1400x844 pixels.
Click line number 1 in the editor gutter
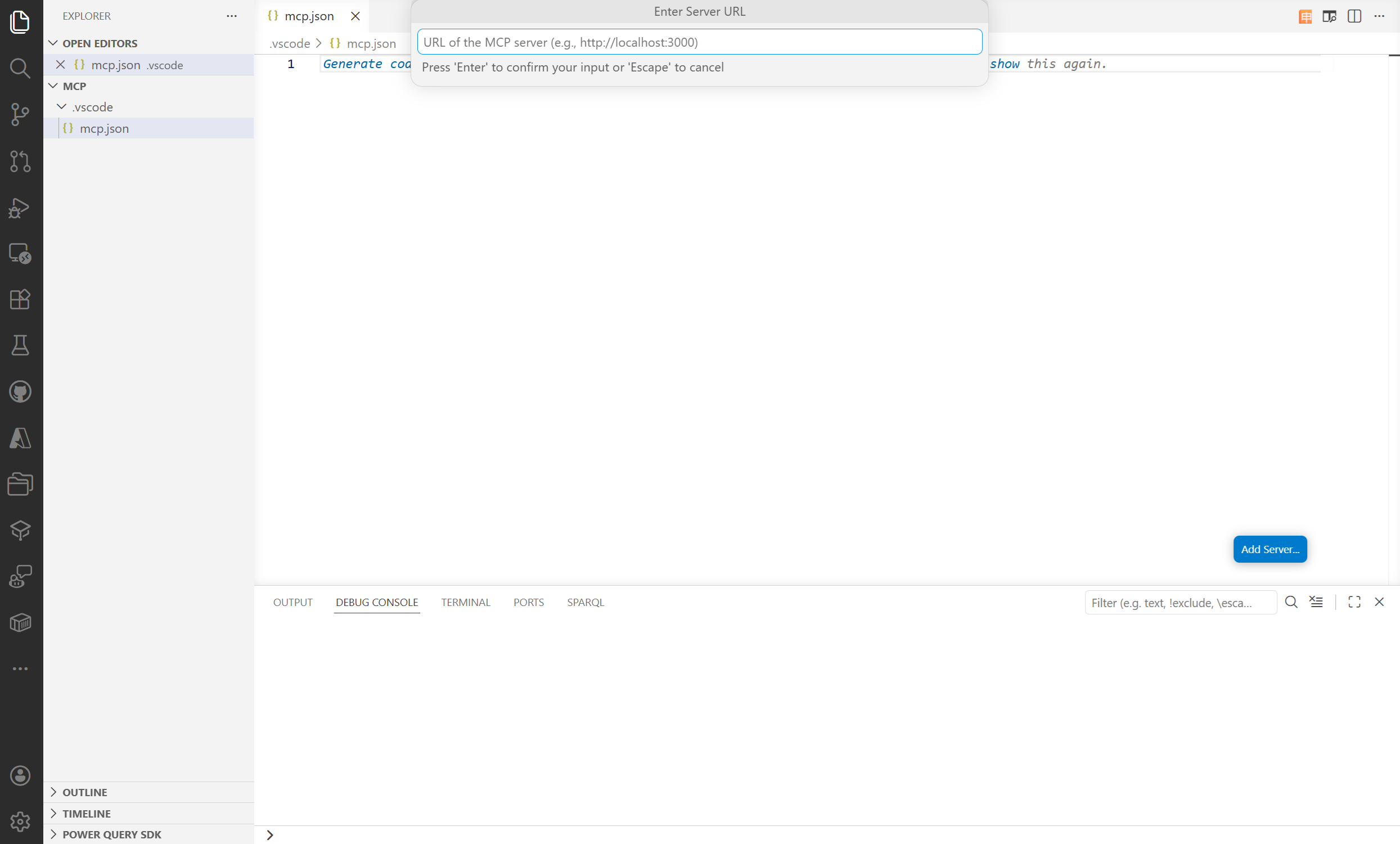(291, 64)
